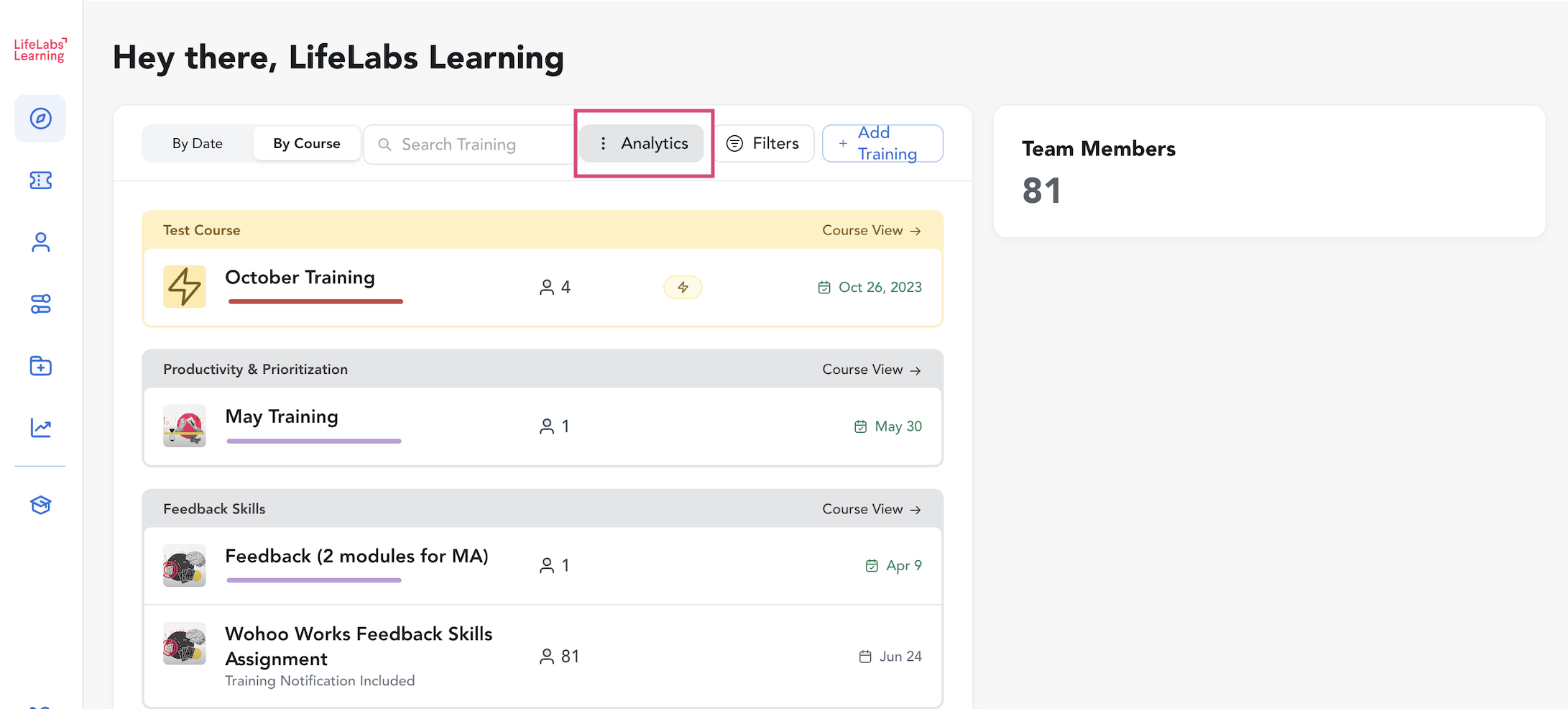Open the Analytics menu
The height and width of the screenshot is (709, 1568).
point(642,144)
